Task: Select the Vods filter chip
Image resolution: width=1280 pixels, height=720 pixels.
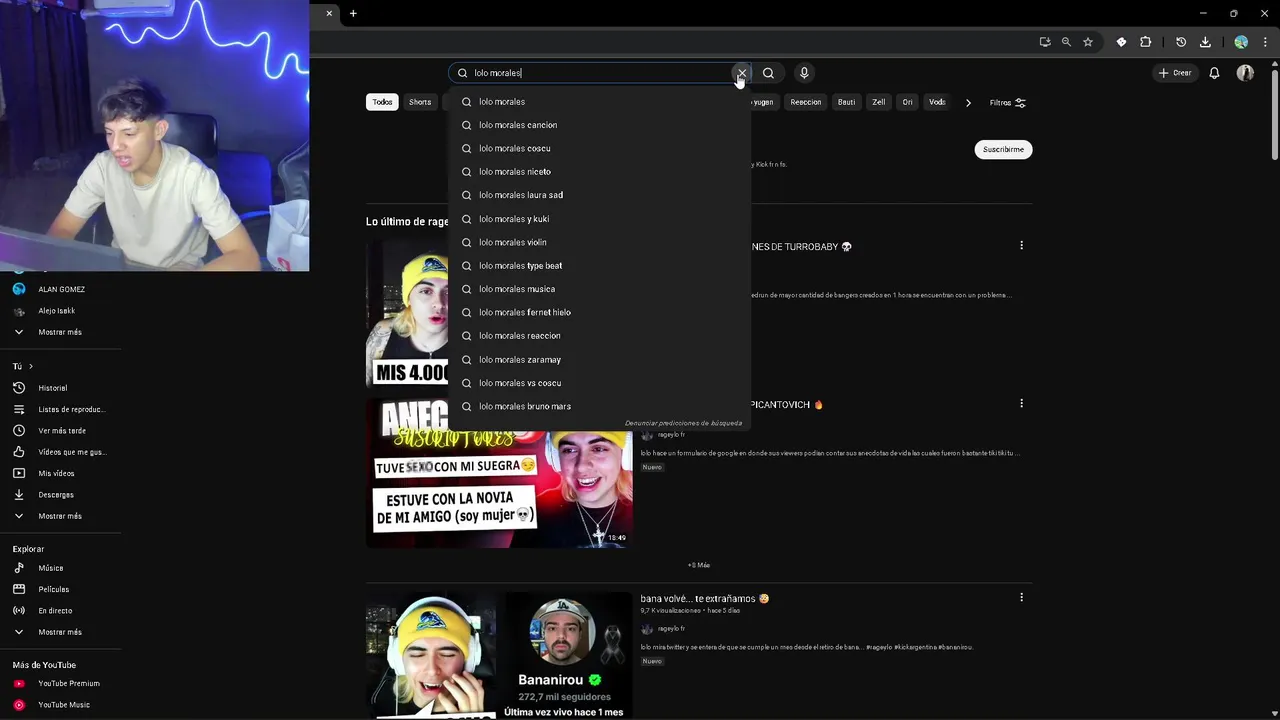Action: click(937, 102)
